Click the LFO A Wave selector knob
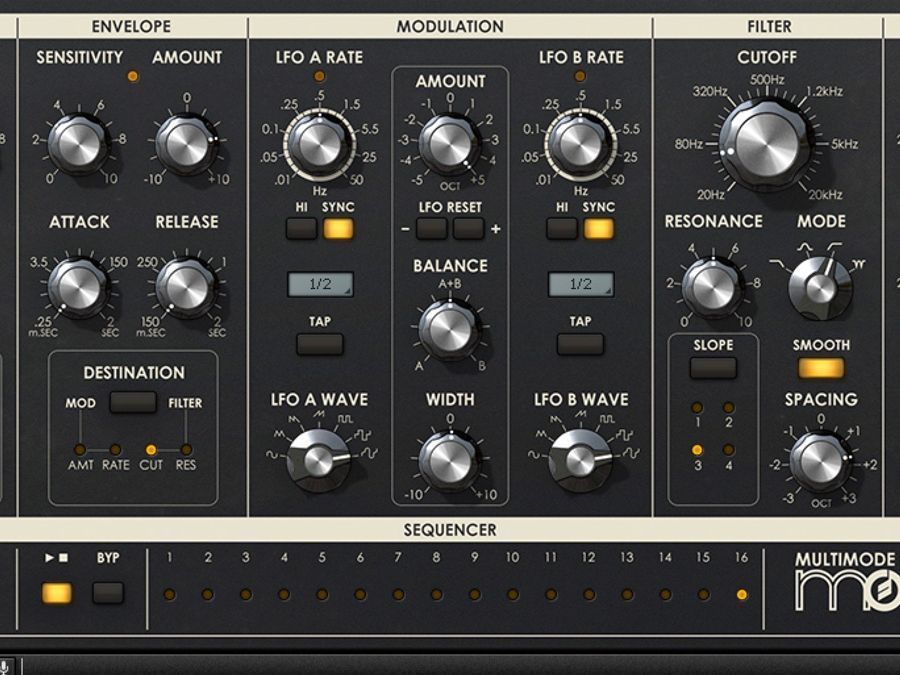 coord(319,460)
